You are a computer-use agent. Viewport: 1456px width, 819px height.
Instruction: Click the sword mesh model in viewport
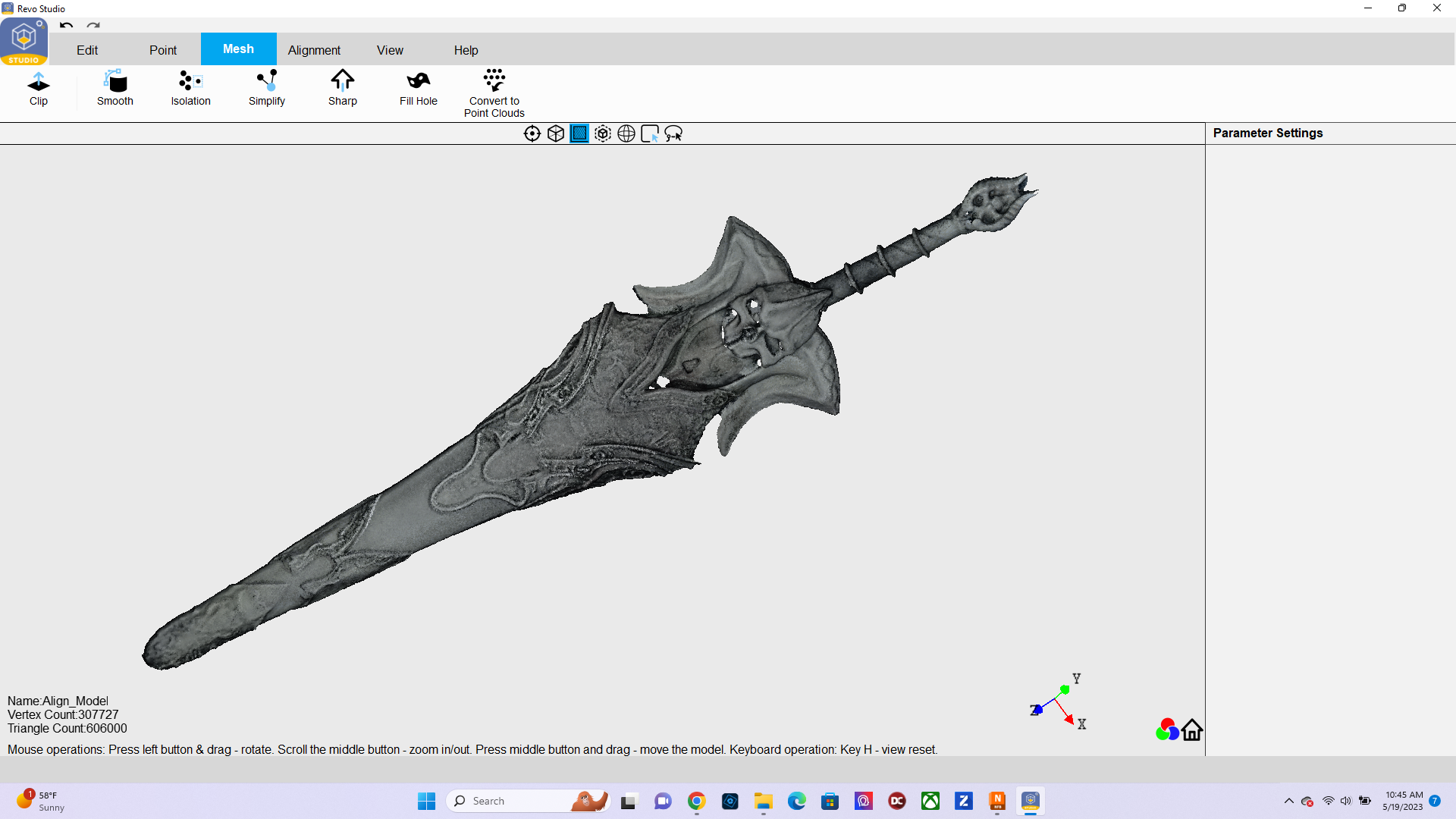coord(576,425)
